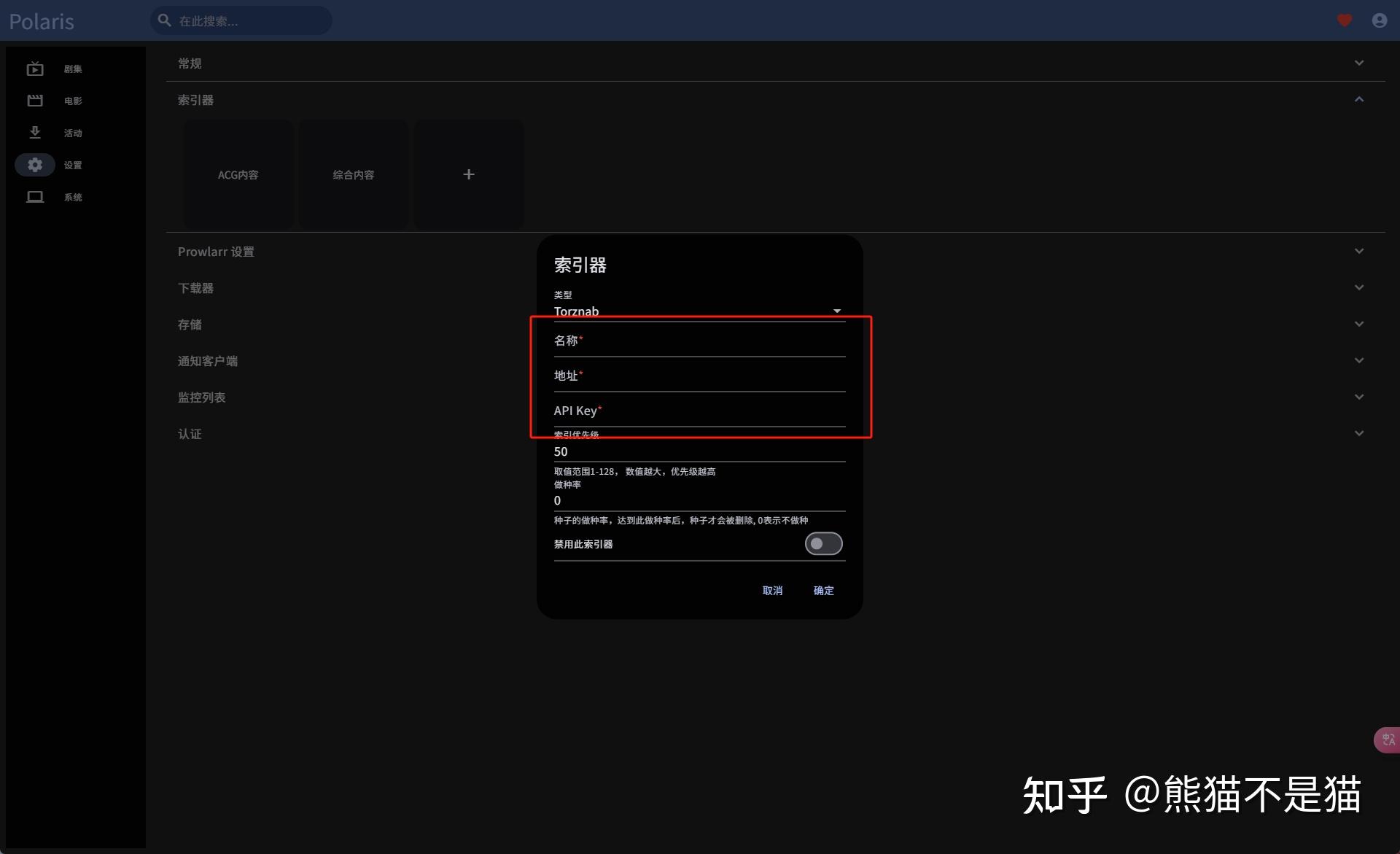The height and width of the screenshot is (854, 1400).
Task: Click the Polaris logo link
Action: [x=42, y=21]
